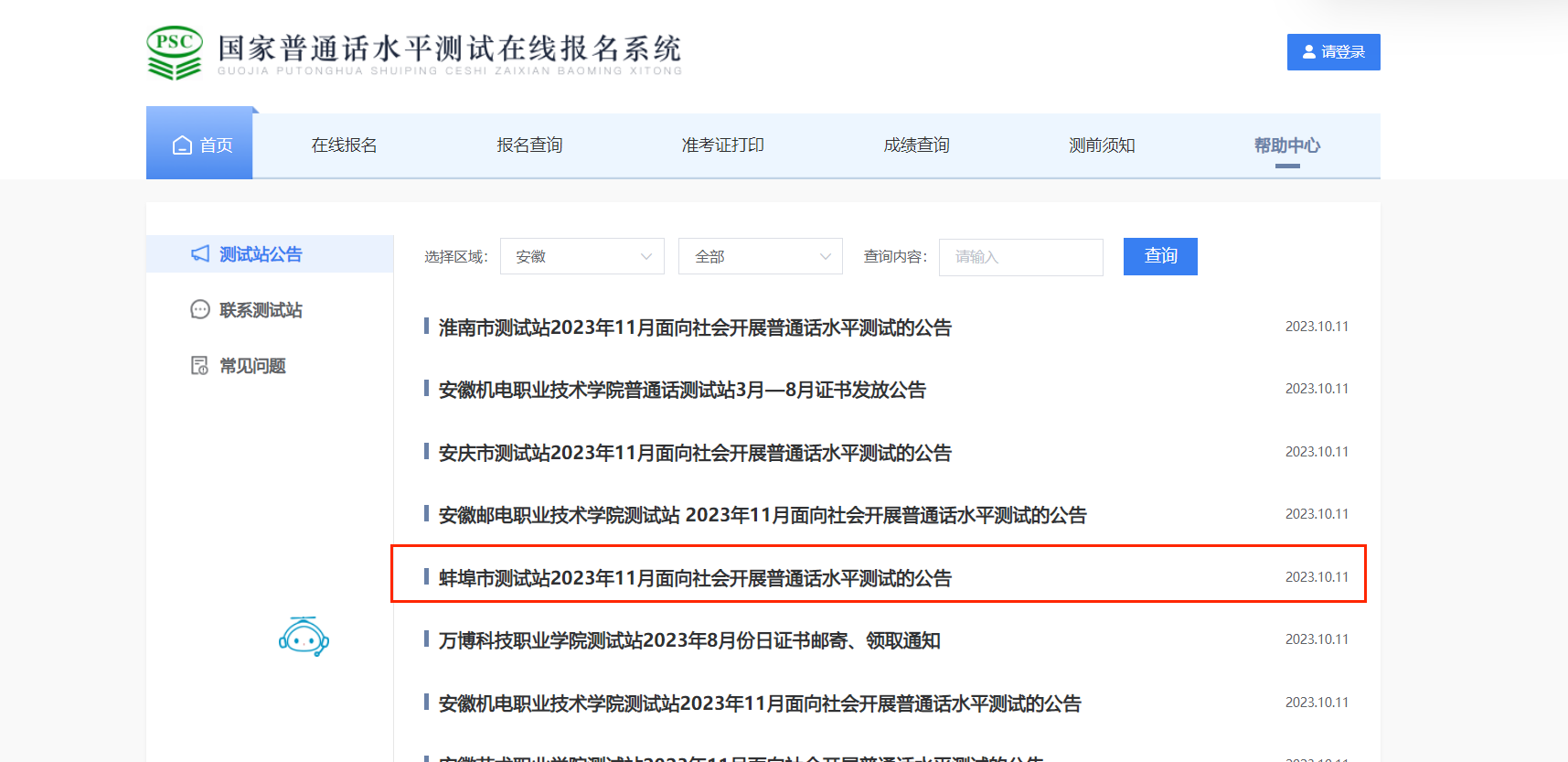
Task: Click the PSC logo icon
Action: [174, 53]
